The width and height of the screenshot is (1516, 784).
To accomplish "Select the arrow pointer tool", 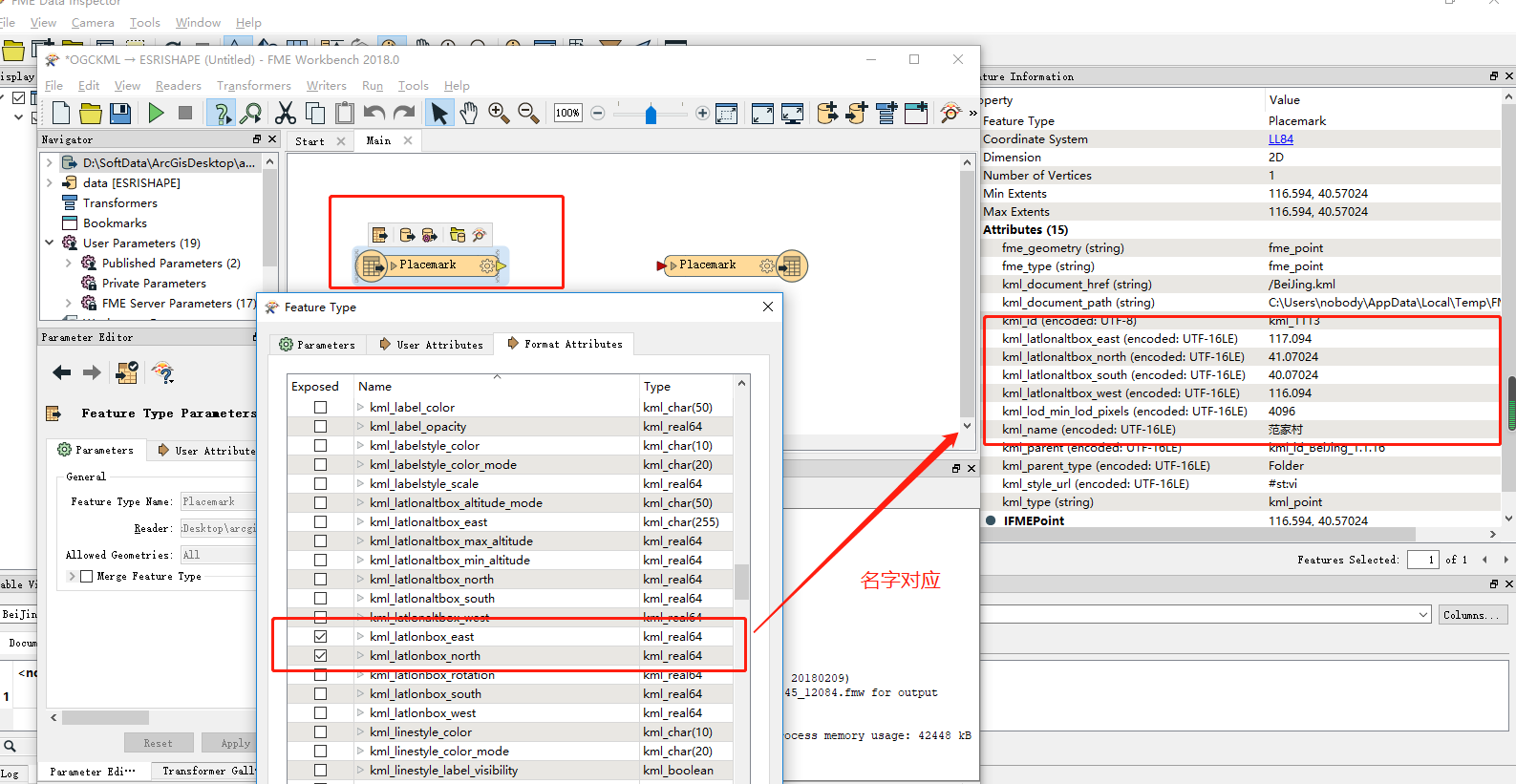I will pyautogui.click(x=438, y=113).
